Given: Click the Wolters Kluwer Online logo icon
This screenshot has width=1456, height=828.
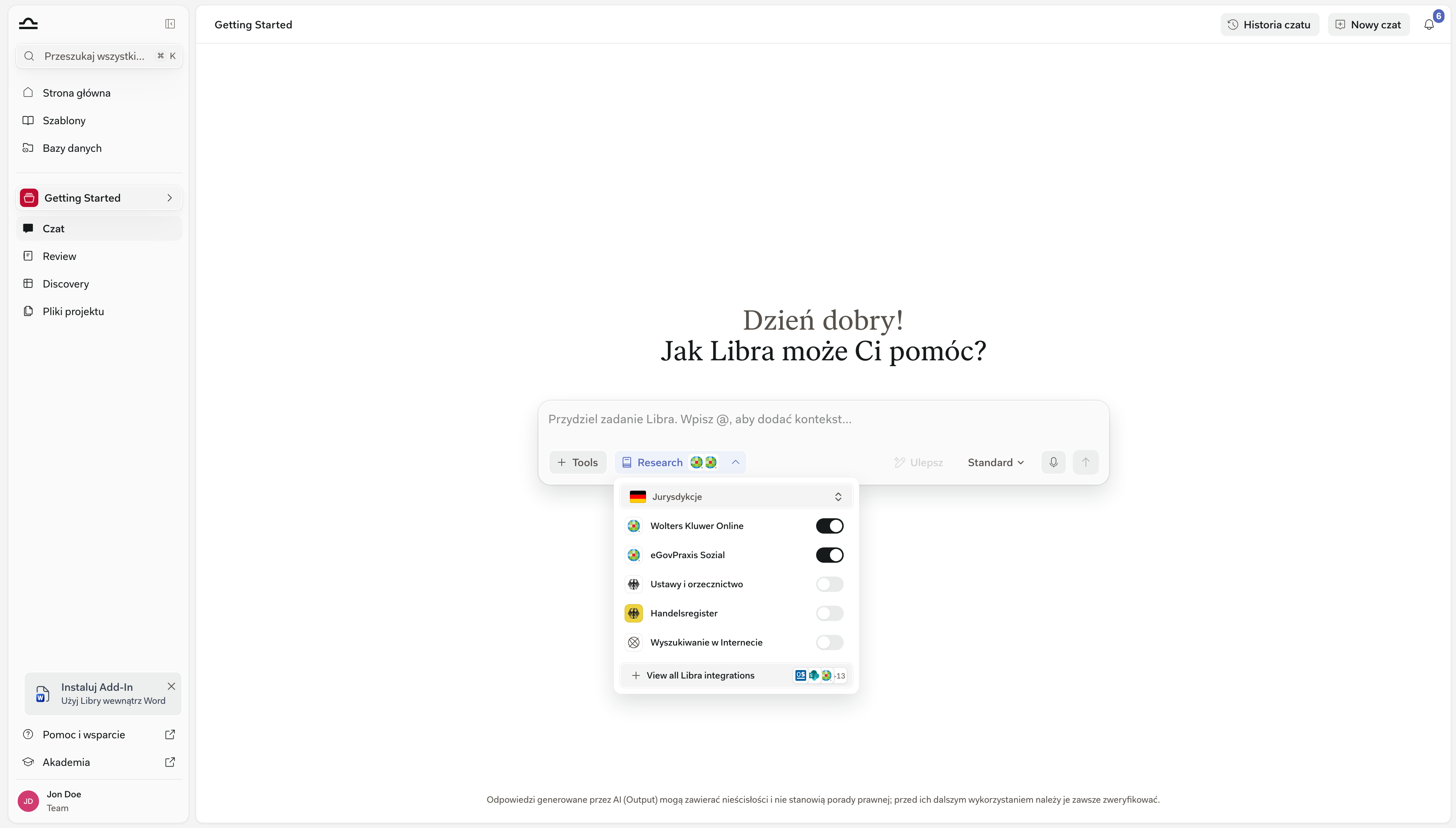Looking at the screenshot, I should point(634,526).
